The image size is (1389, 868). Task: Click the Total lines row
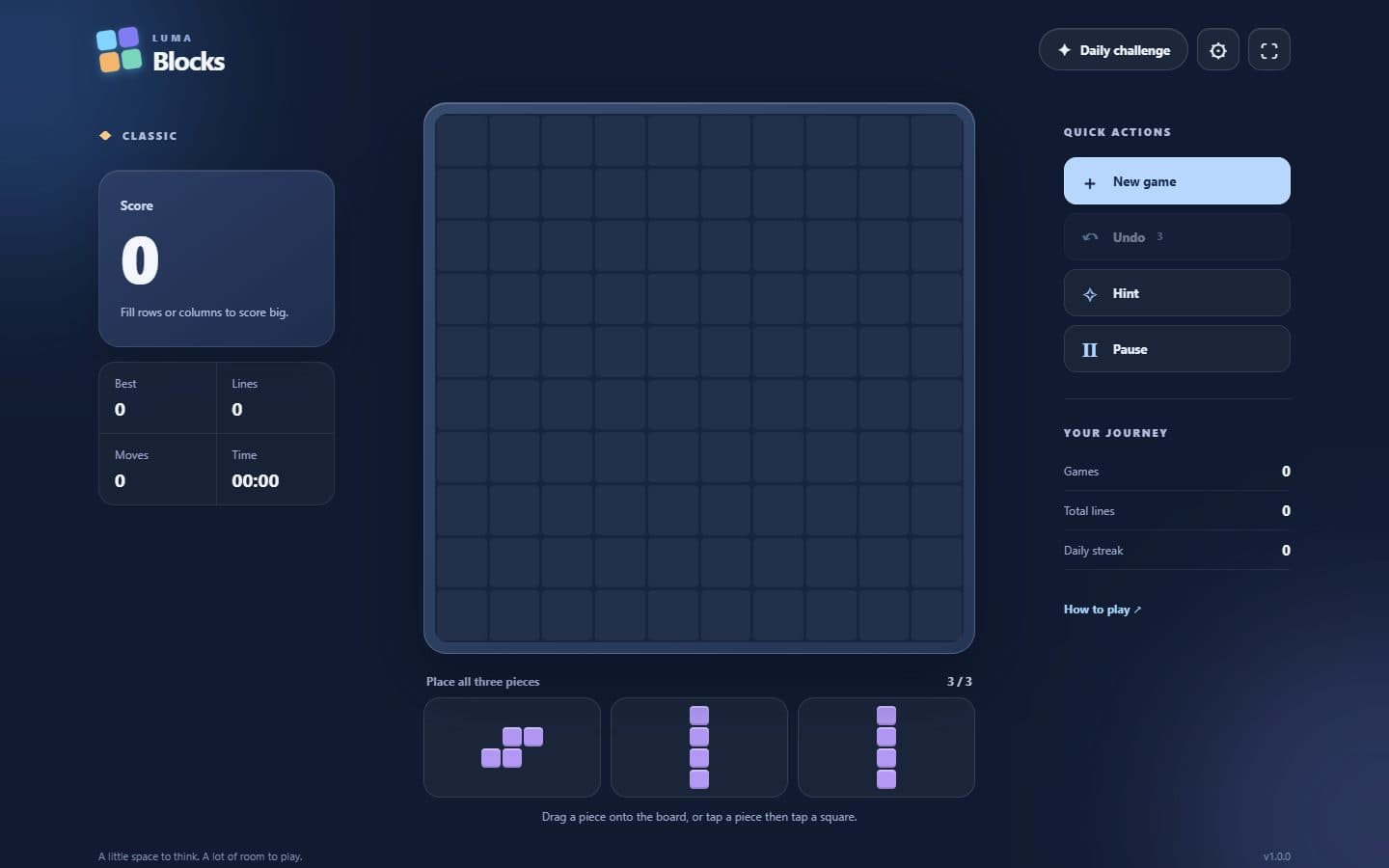pos(1177,511)
